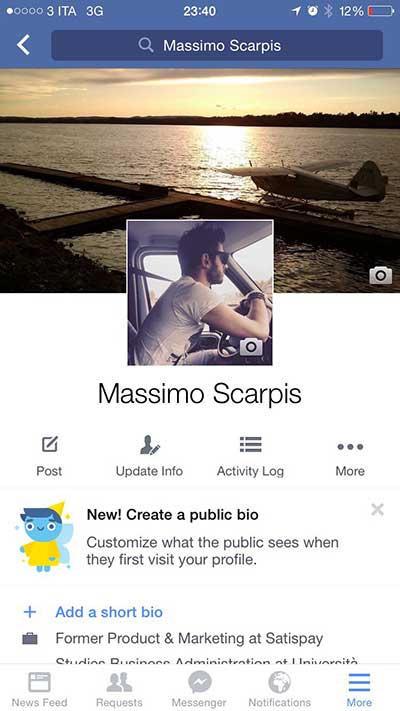400x711 pixels.
Task: Switch to the Notifications globe tab
Action: pyautogui.click(x=279, y=689)
